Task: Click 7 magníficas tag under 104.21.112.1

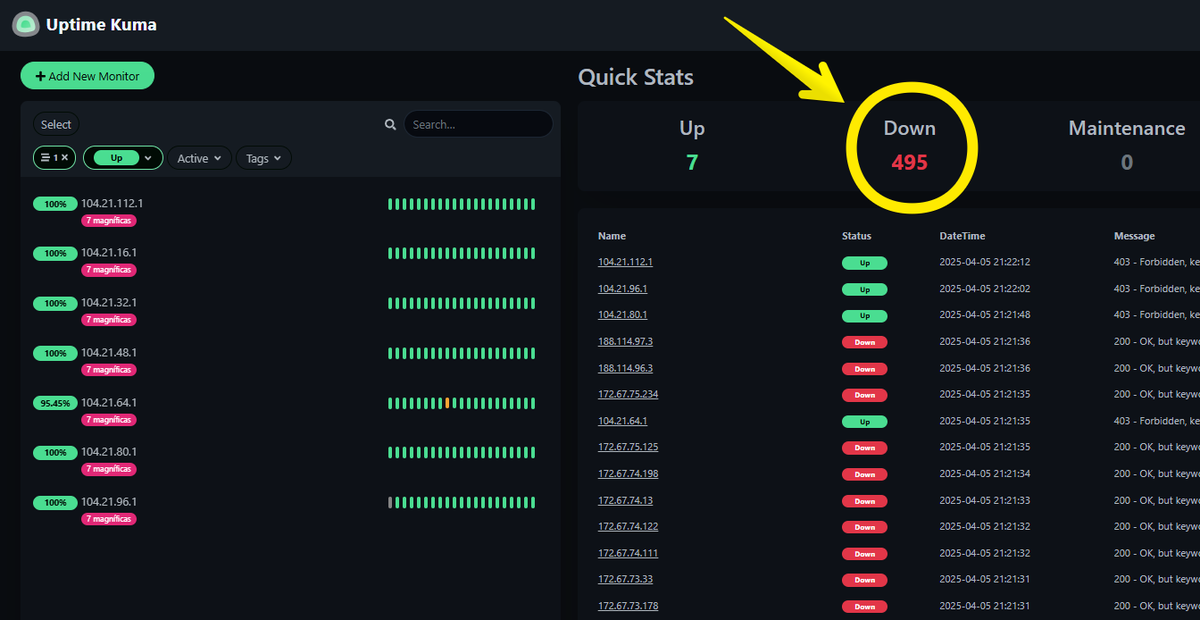Action: click(x=109, y=220)
